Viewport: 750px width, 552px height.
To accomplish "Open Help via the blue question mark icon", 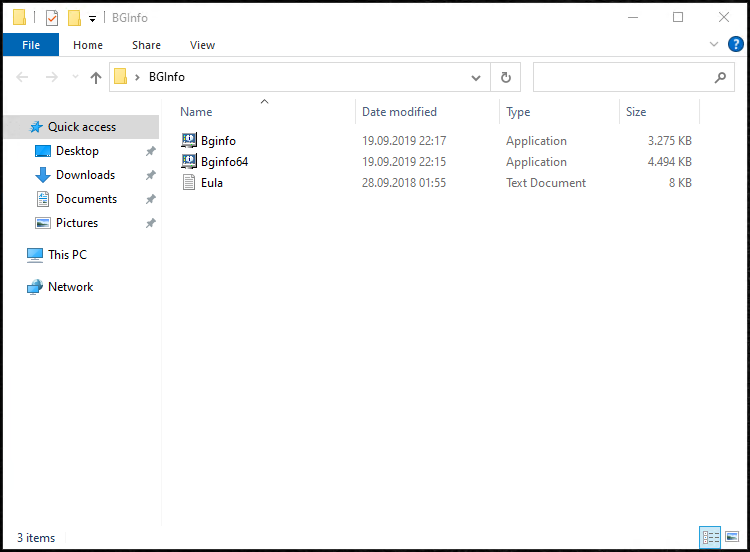I will 735,44.
